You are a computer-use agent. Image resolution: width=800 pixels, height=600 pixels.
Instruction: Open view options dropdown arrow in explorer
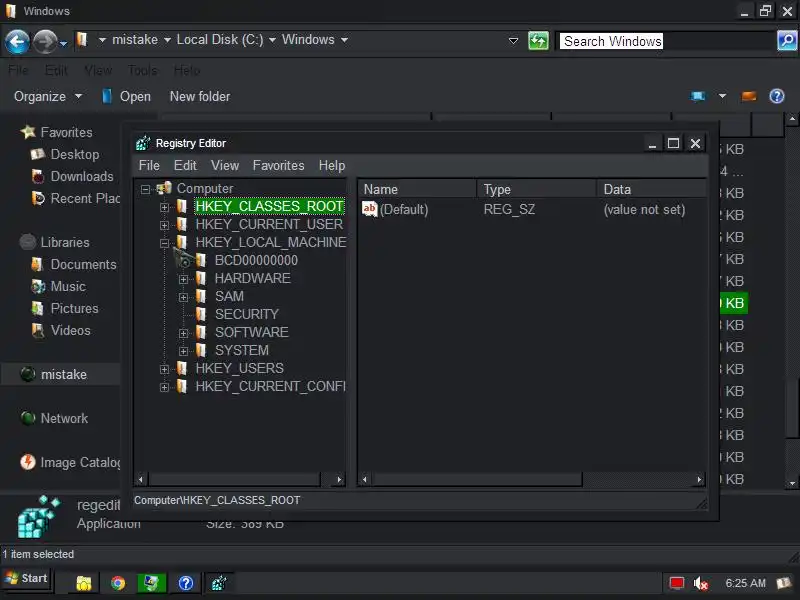pyautogui.click(x=722, y=96)
